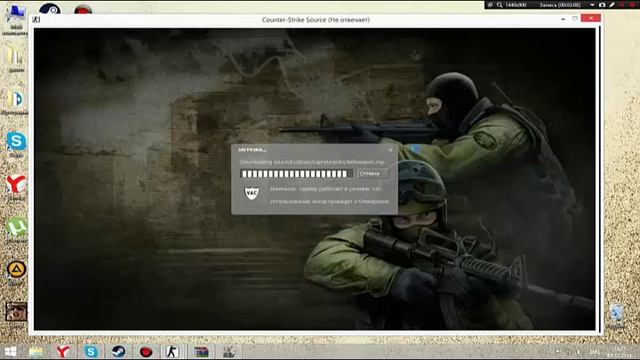640x360 pixels.
Task: Open the blue document desktop shortcut
Action: coord(16,99)
